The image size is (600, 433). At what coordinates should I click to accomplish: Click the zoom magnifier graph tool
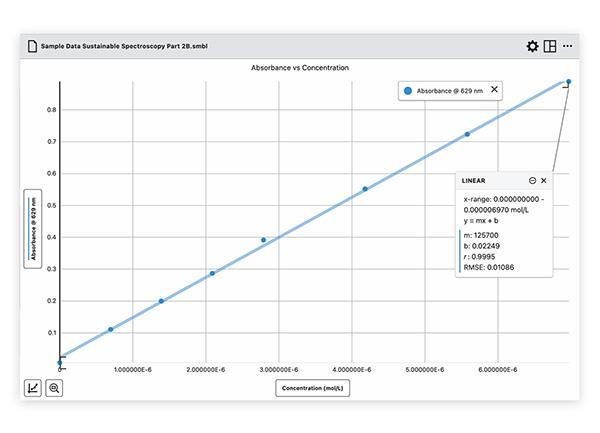[54, 387]
